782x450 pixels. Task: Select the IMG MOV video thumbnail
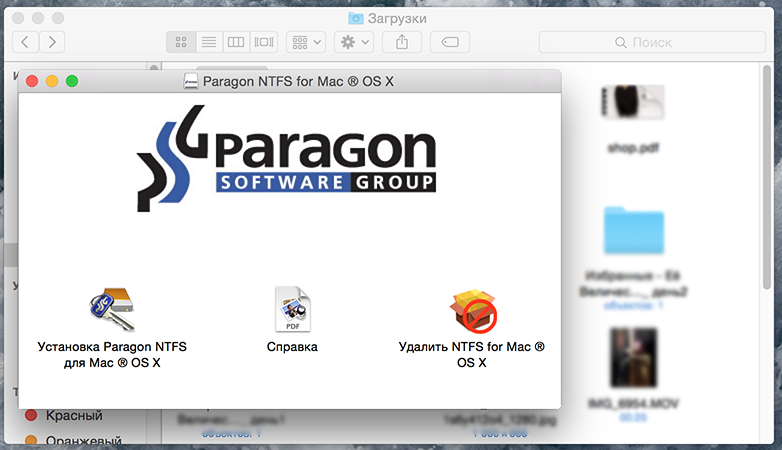633,358
